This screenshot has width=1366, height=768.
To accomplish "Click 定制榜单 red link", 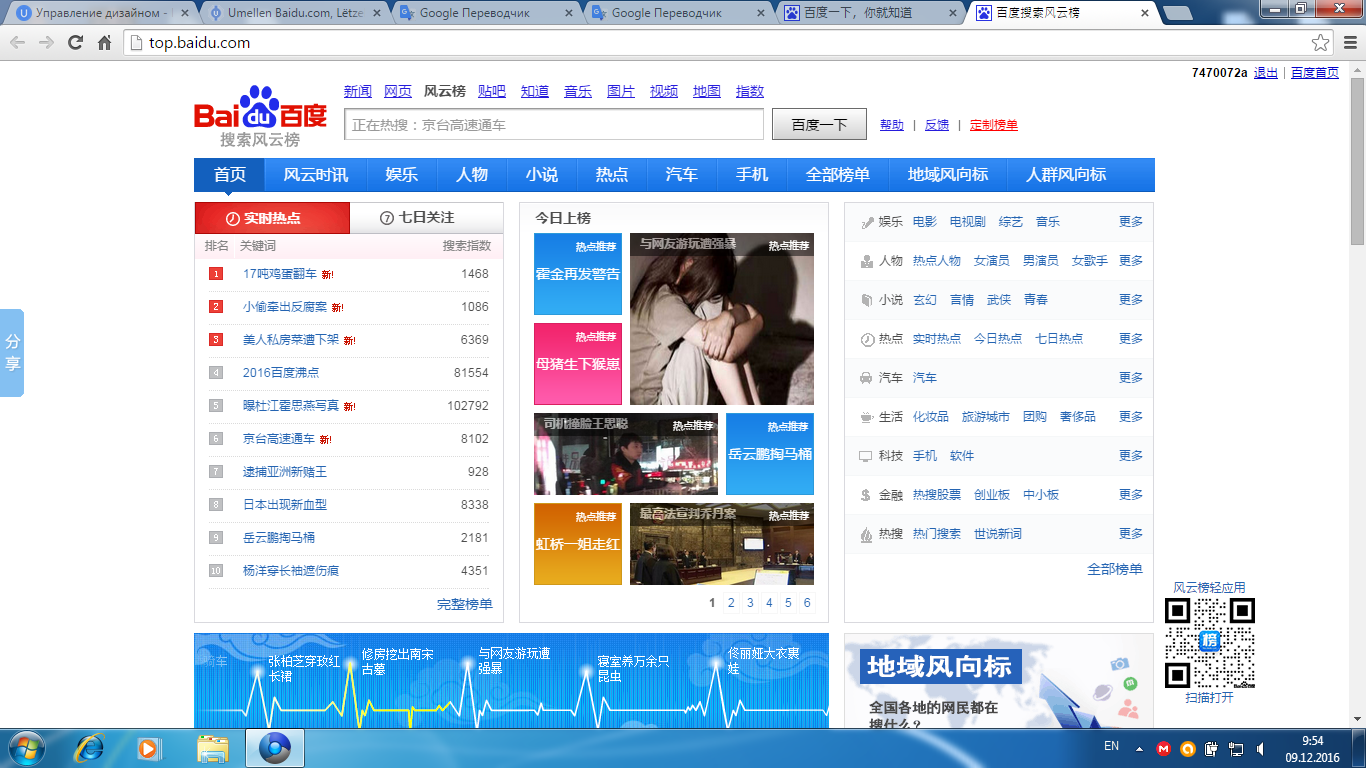I will tap(994, 125).
